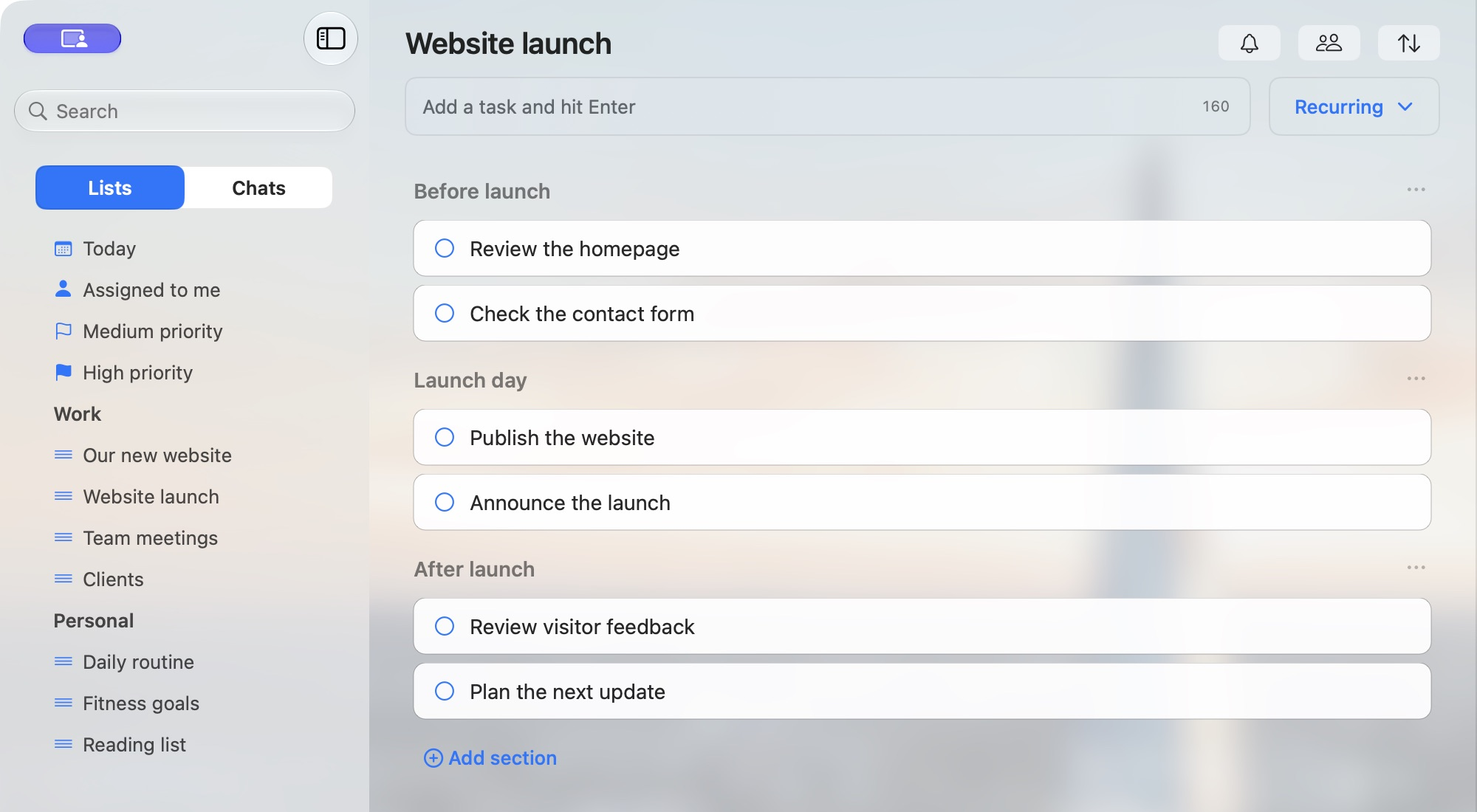Toggle the sidebar panel icon
This screenshot has height=812, width=1477.
[x=331, y=38]
